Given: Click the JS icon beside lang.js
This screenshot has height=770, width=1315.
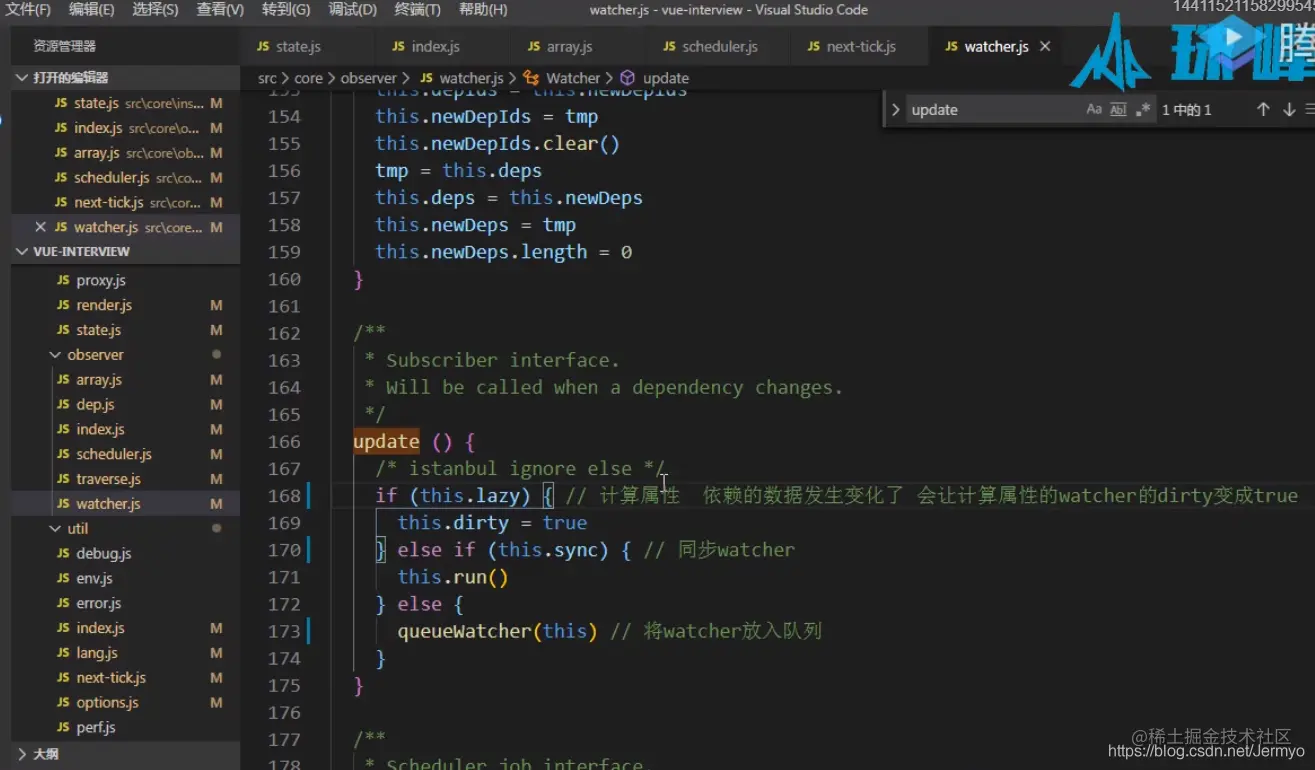Looking at the screenshot, I should (64, 653).
